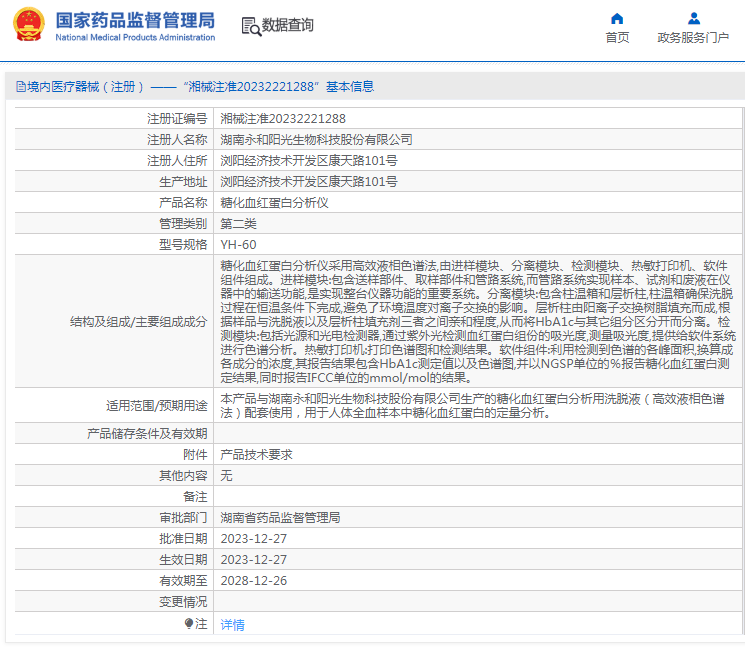The width and height of the screenshot is (745, 648).
Task: Select product name 糖化血红蛋白分析仪
Action: tap(274, 202)
